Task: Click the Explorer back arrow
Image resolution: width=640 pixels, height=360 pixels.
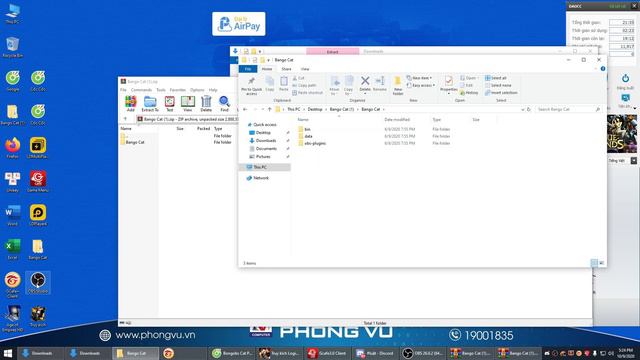Action: click(x=245, y=109)
